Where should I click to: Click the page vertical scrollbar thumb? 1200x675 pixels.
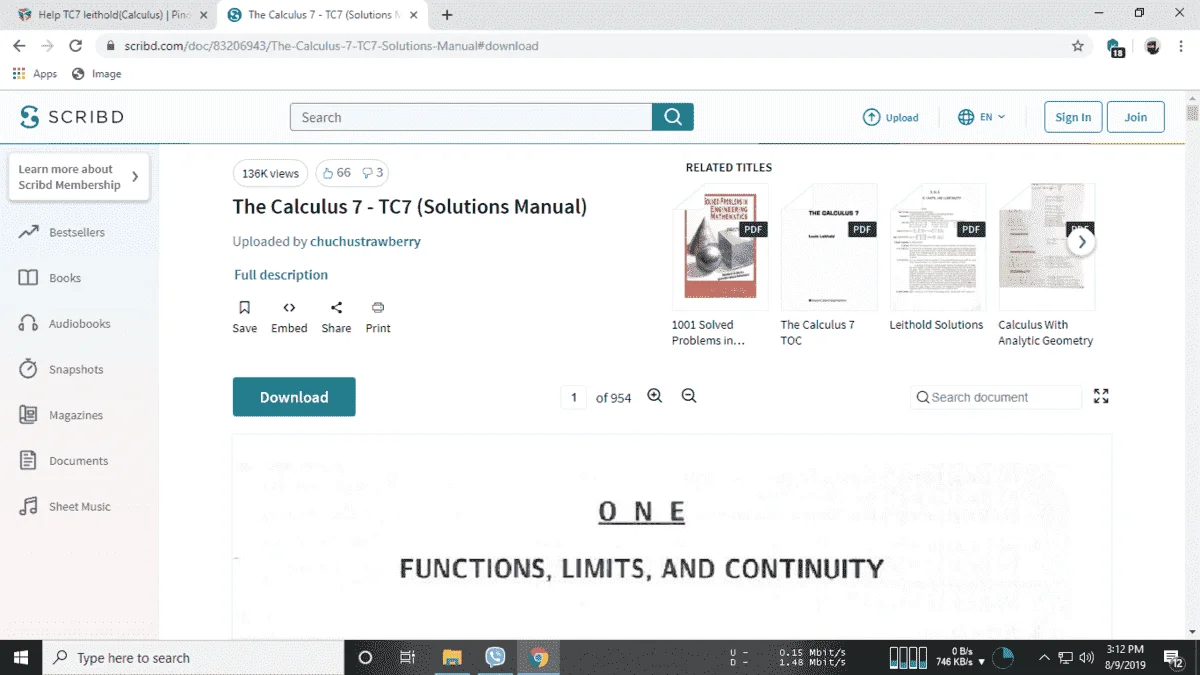pos(1192,113)
